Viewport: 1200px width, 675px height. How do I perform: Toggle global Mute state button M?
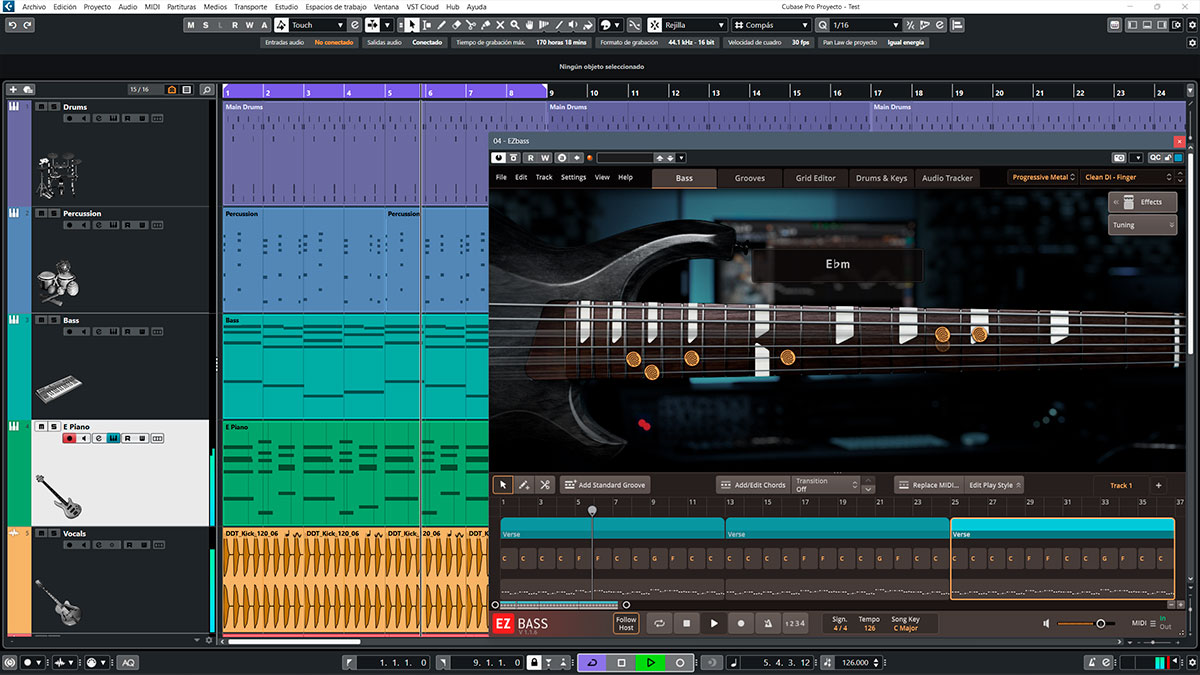pyautogui.click(x=191, y=25)
